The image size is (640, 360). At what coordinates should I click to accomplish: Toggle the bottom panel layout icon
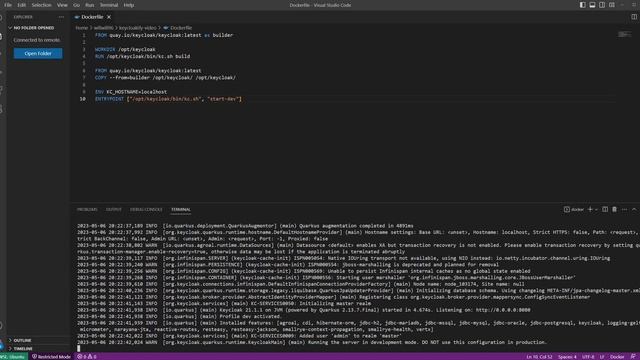point(592,5)
